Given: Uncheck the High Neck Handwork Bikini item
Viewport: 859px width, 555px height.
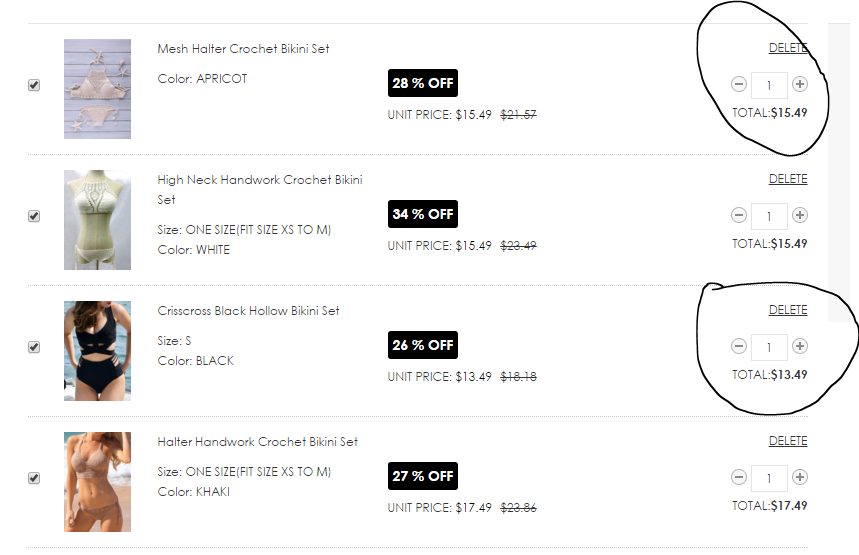Looking at the screenshot, I should point(34,216).
